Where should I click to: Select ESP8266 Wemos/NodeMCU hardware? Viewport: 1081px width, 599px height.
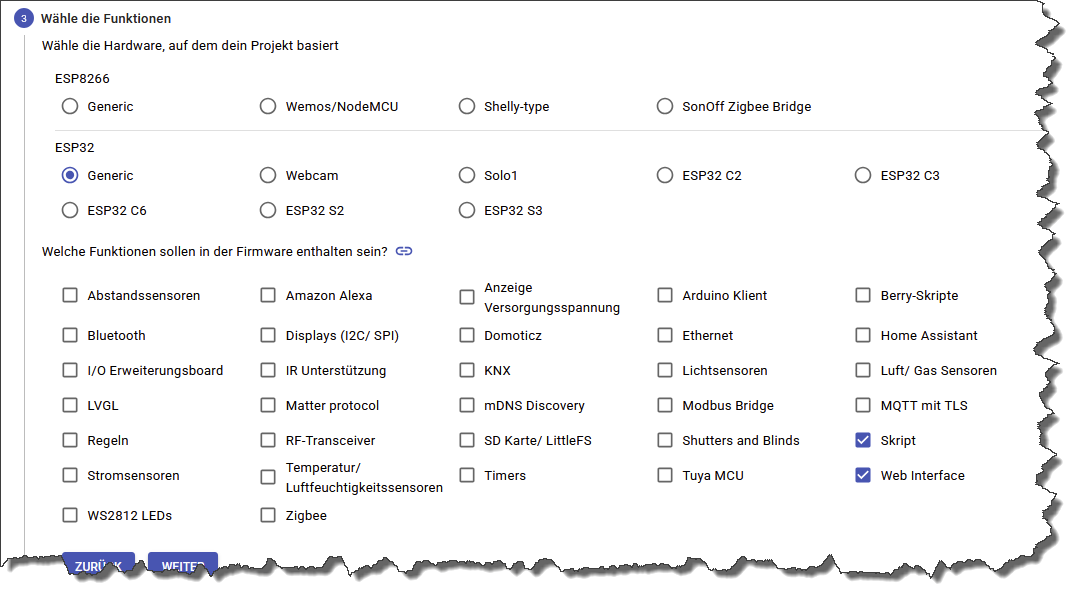[x=268, y=106]
